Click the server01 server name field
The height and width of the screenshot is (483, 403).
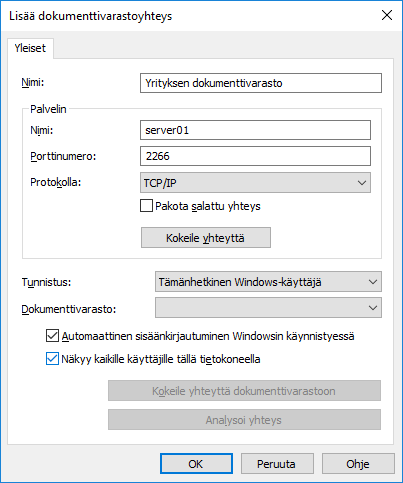point(255,130)
